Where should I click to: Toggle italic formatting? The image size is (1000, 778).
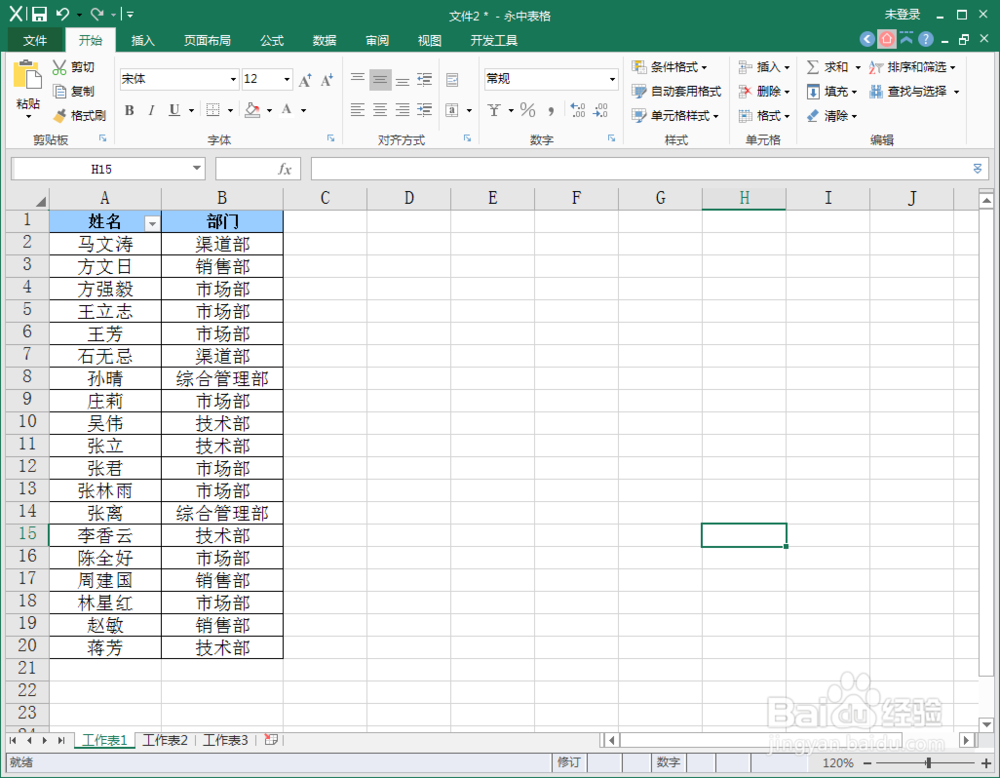151,110
